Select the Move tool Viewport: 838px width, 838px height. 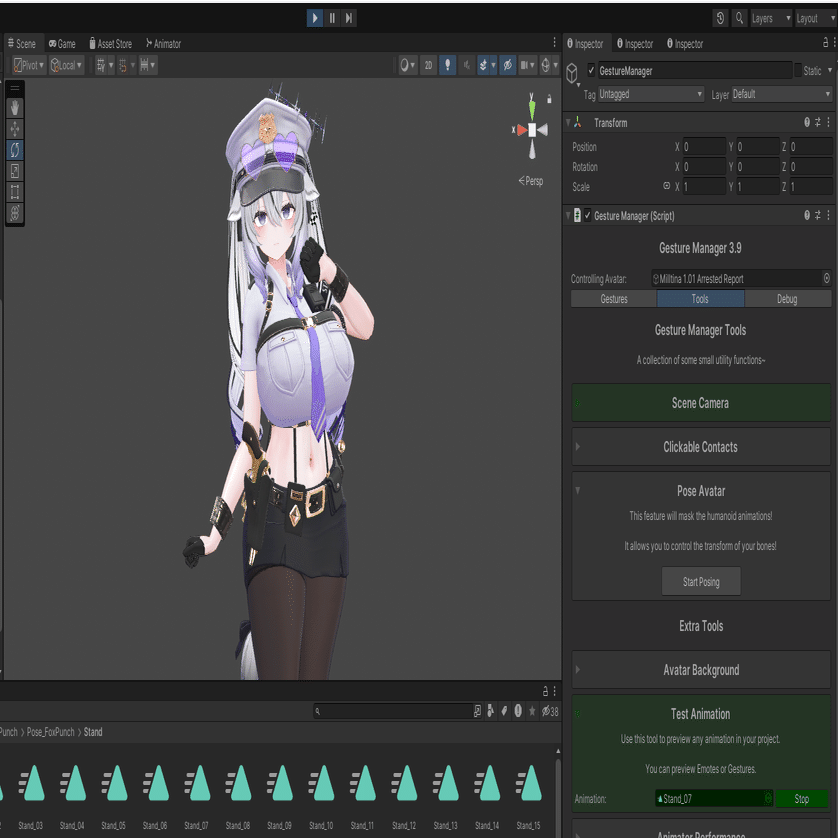click(x=15, y=129)
